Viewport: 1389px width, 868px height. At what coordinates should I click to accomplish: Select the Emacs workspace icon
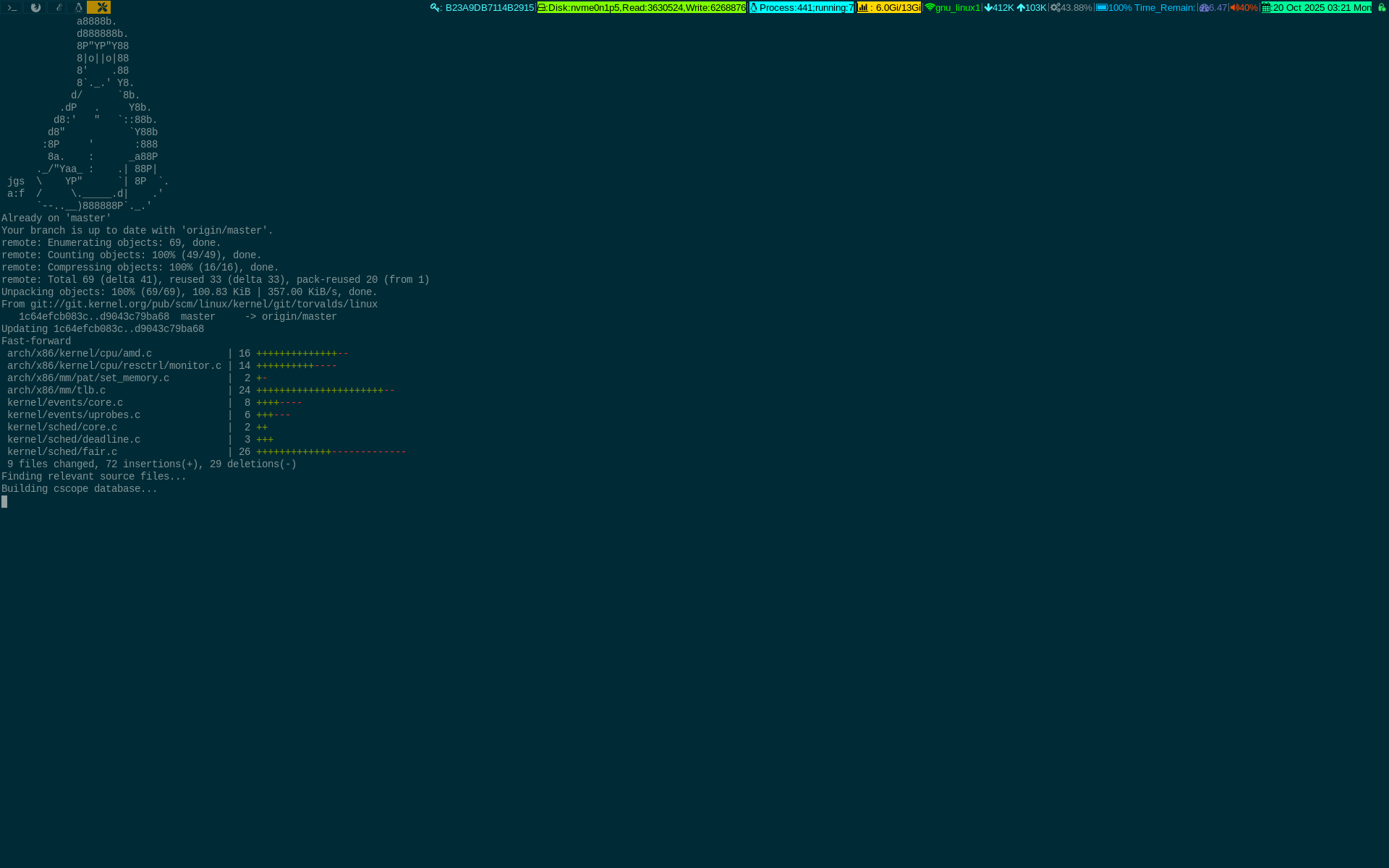58,7
